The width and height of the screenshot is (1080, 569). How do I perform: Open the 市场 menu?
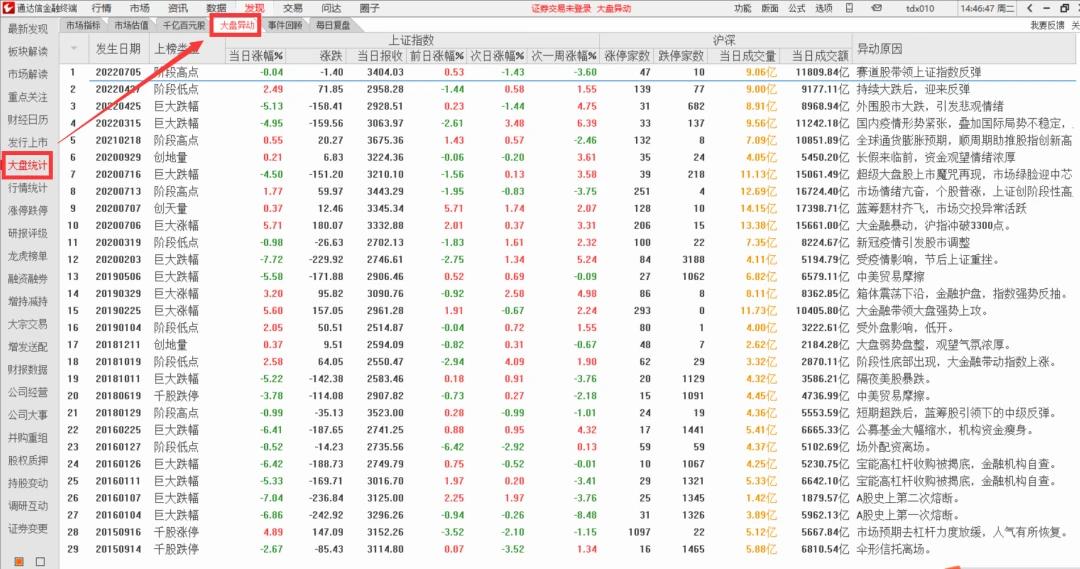point(139,8)
